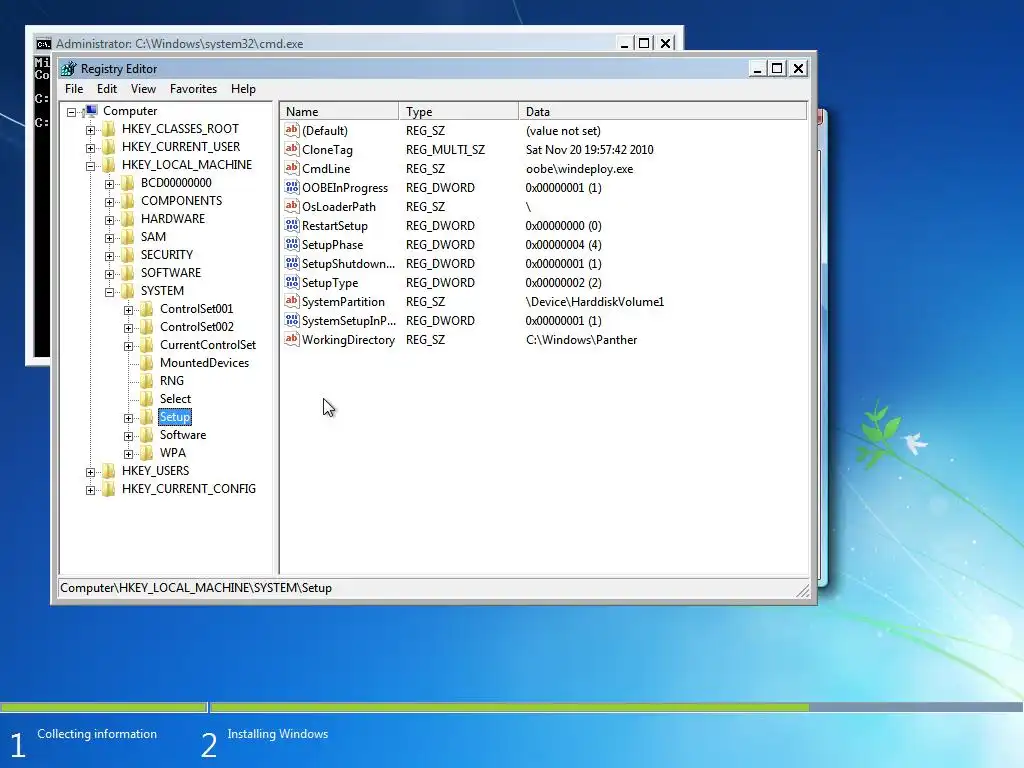
Task: Click the COMPONENTS folder icon
Action: click(x=129, y=200)
